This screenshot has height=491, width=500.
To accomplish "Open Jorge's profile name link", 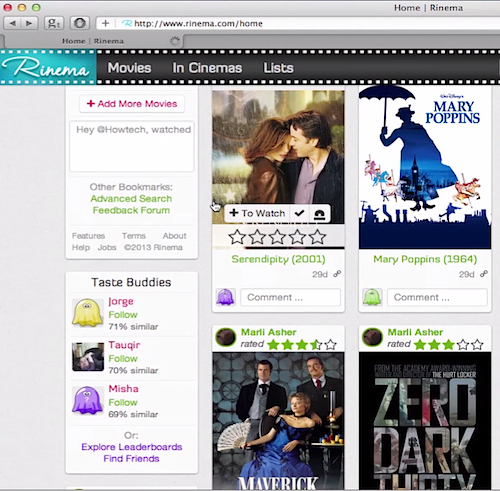I will (121, 301).
